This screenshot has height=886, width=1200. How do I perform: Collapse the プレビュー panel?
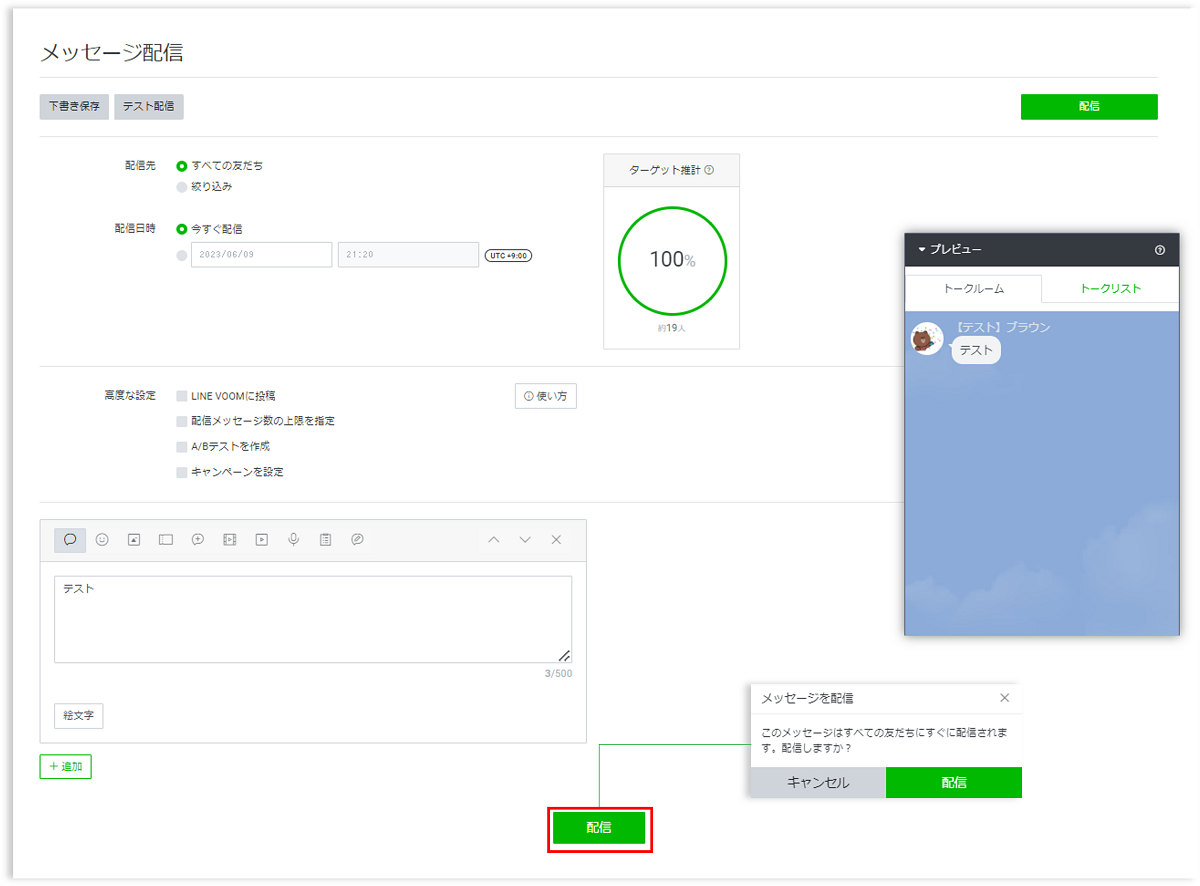922,250
